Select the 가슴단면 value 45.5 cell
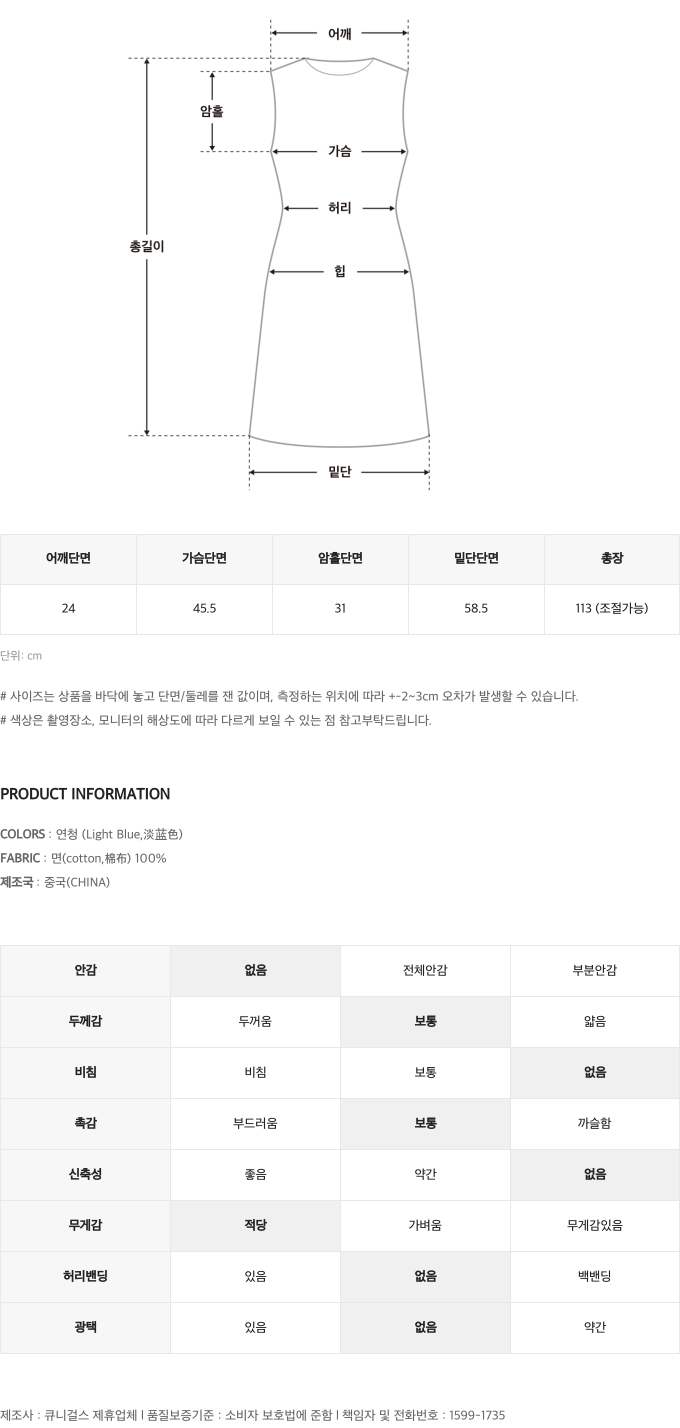 click(x=204, y=609)
